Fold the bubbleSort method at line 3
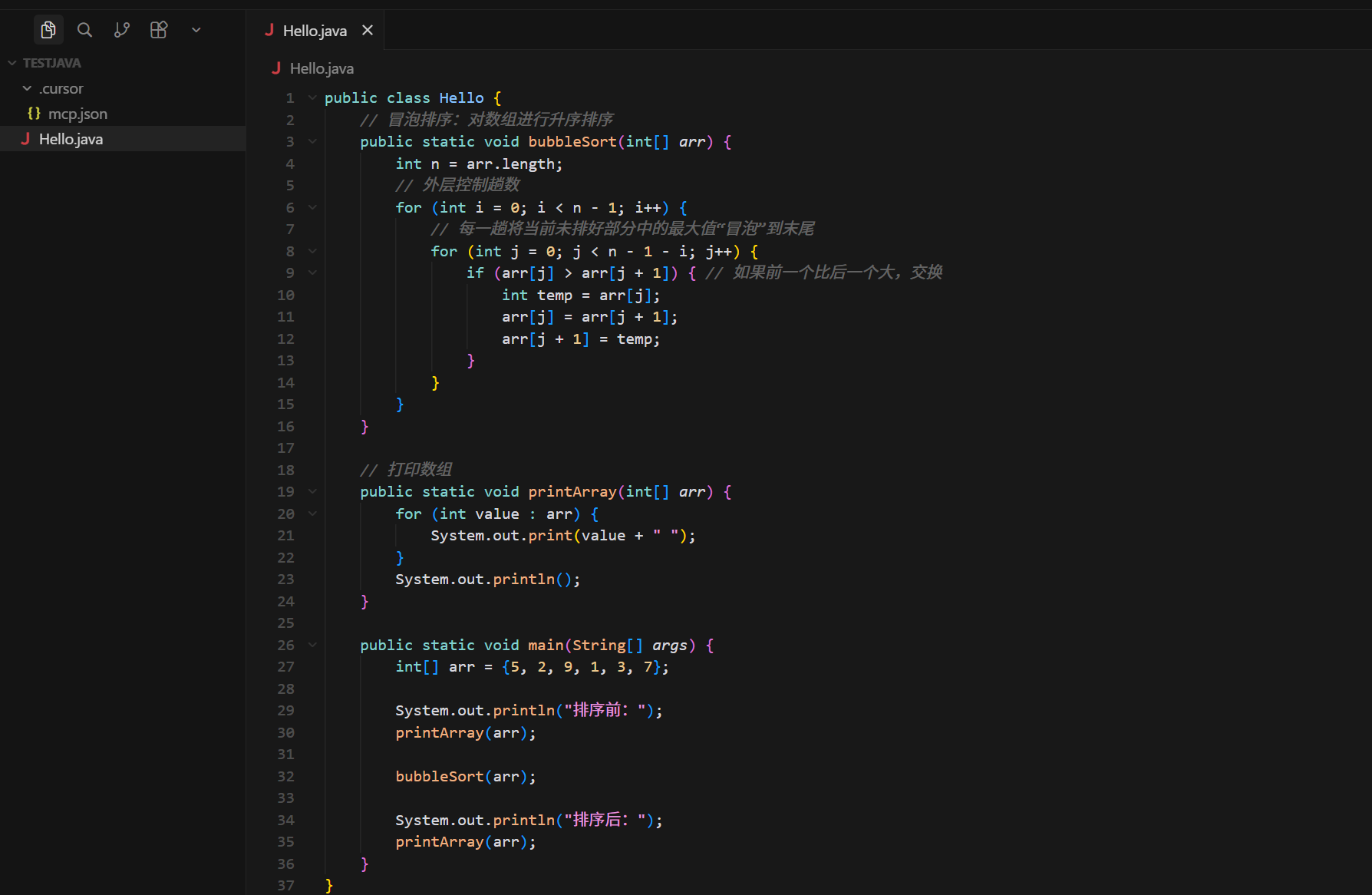Viewport: 1372px width, 895px height. click(x=312, y=141)
